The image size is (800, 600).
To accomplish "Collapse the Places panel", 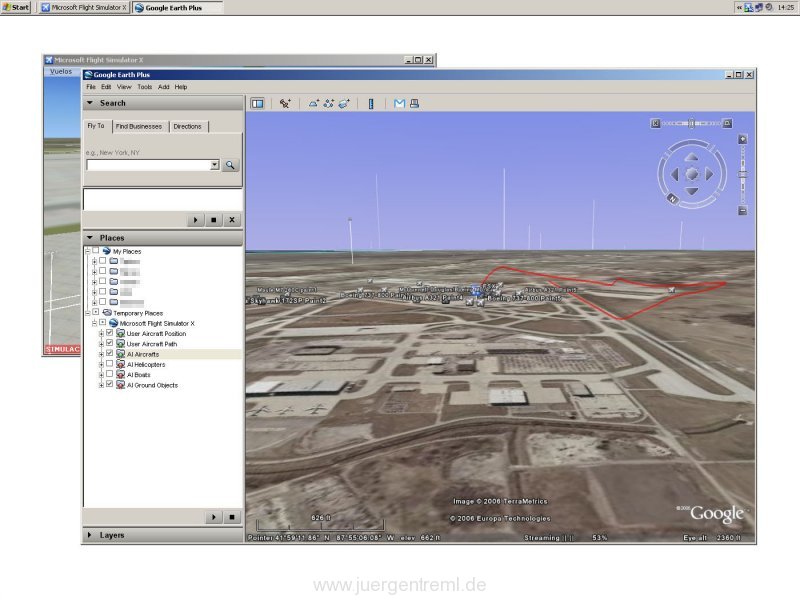I will click(x=90, y=238).
